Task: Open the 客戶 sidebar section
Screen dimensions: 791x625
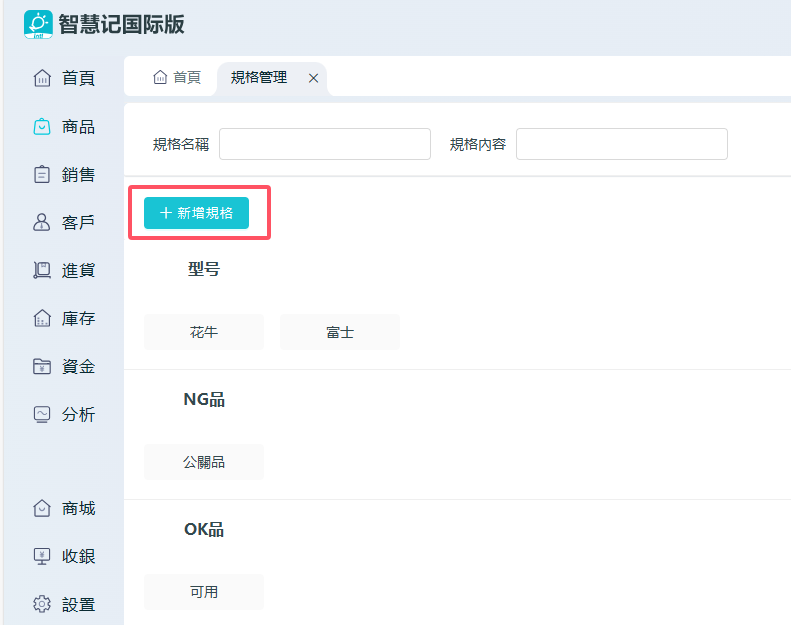Action: tap(64, 222)
